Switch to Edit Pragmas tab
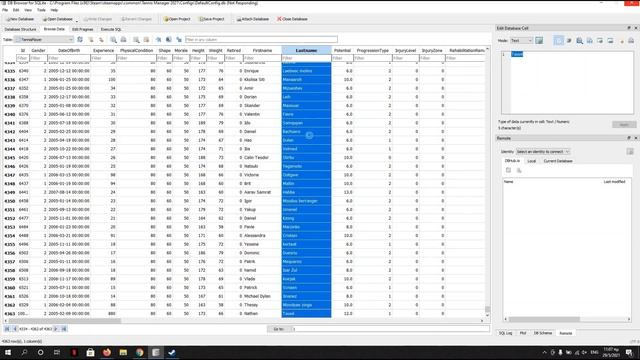This screenshot has height=360, width=640. point(82,29)
